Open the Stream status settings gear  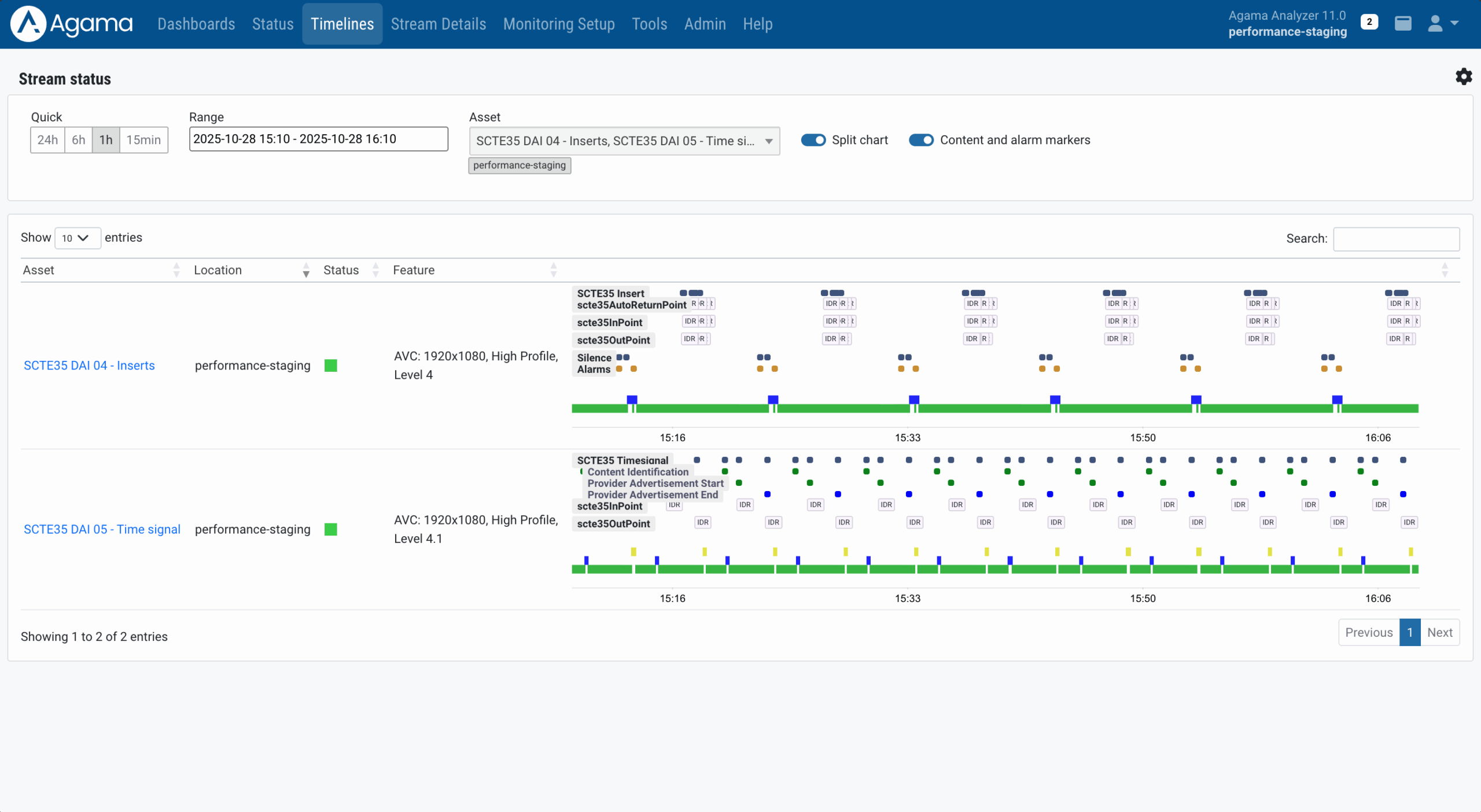[1464, 76]
